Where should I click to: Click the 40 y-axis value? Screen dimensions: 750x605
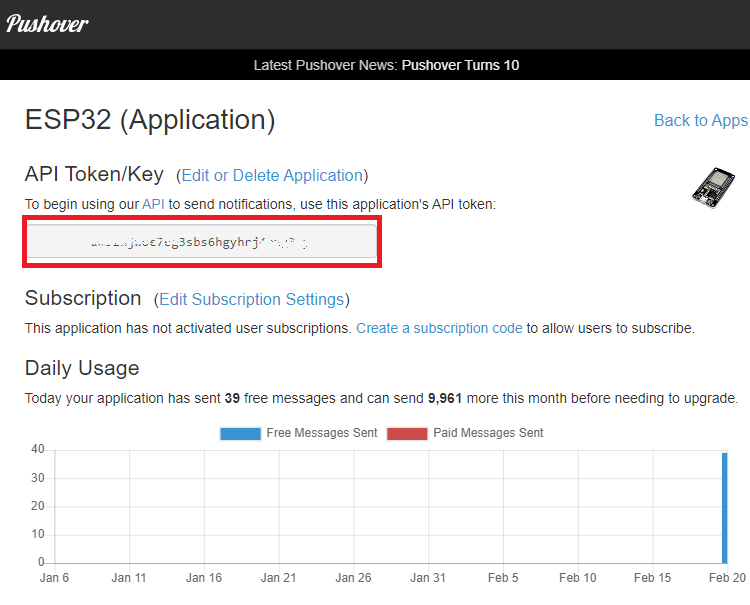point(38,449)
